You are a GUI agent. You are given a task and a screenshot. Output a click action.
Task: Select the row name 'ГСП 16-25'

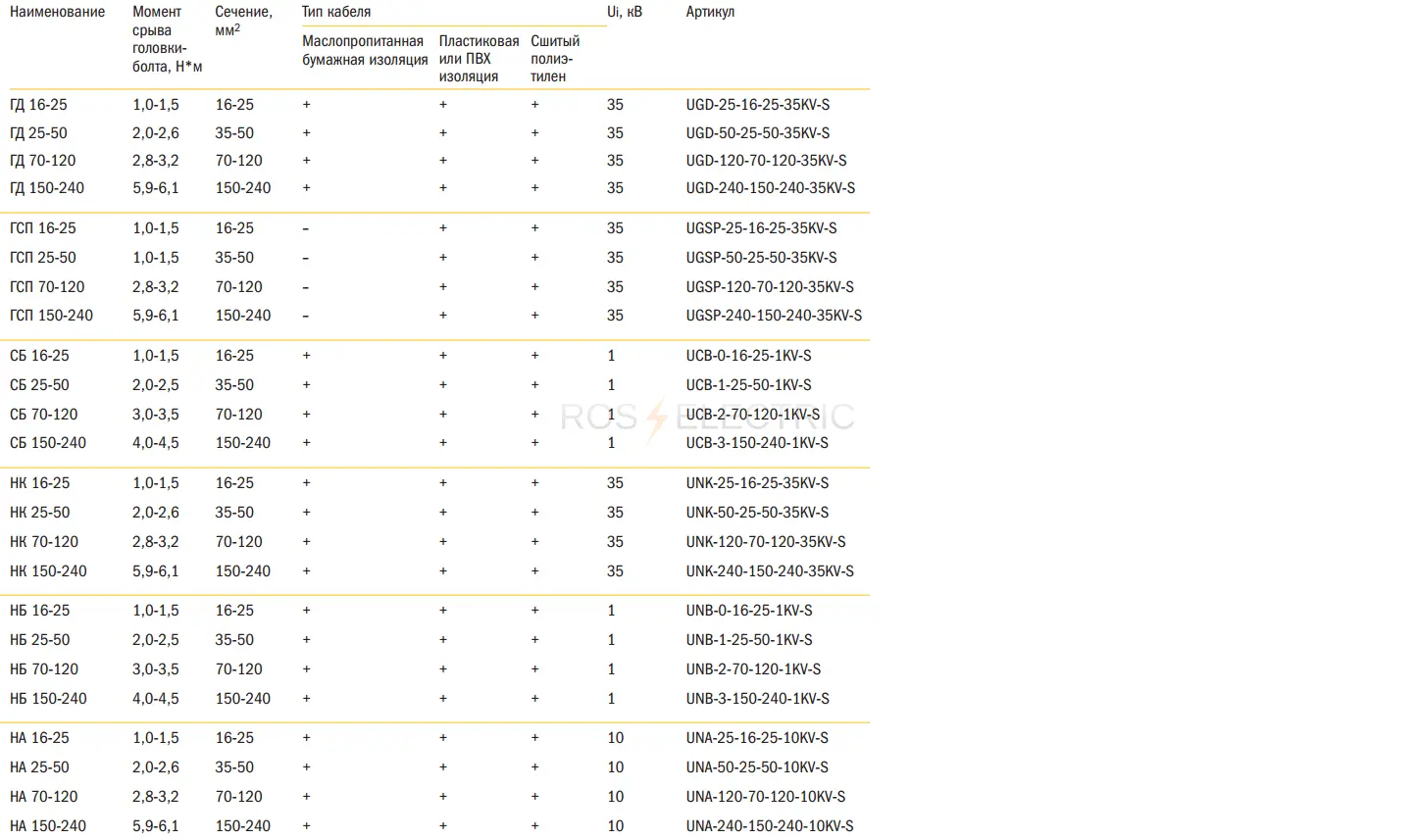coord(42,228)
